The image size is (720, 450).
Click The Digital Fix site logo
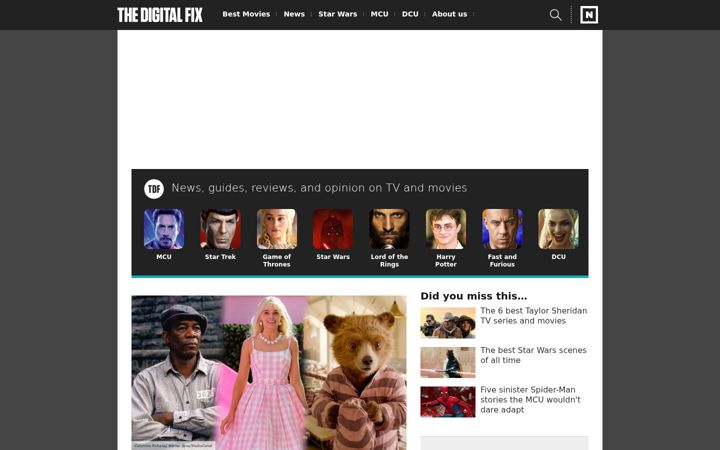(x=160, y=15)
